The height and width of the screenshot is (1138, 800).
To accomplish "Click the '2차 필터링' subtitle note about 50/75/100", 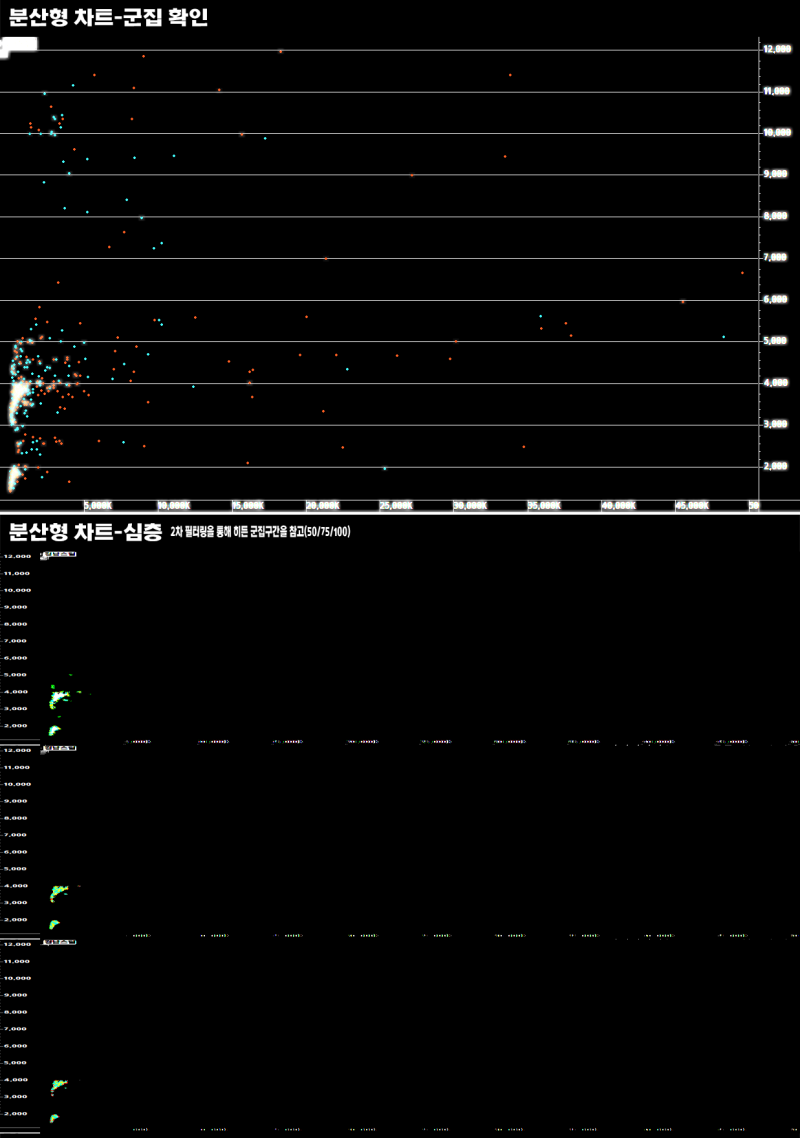I will (x=260, y=532).
